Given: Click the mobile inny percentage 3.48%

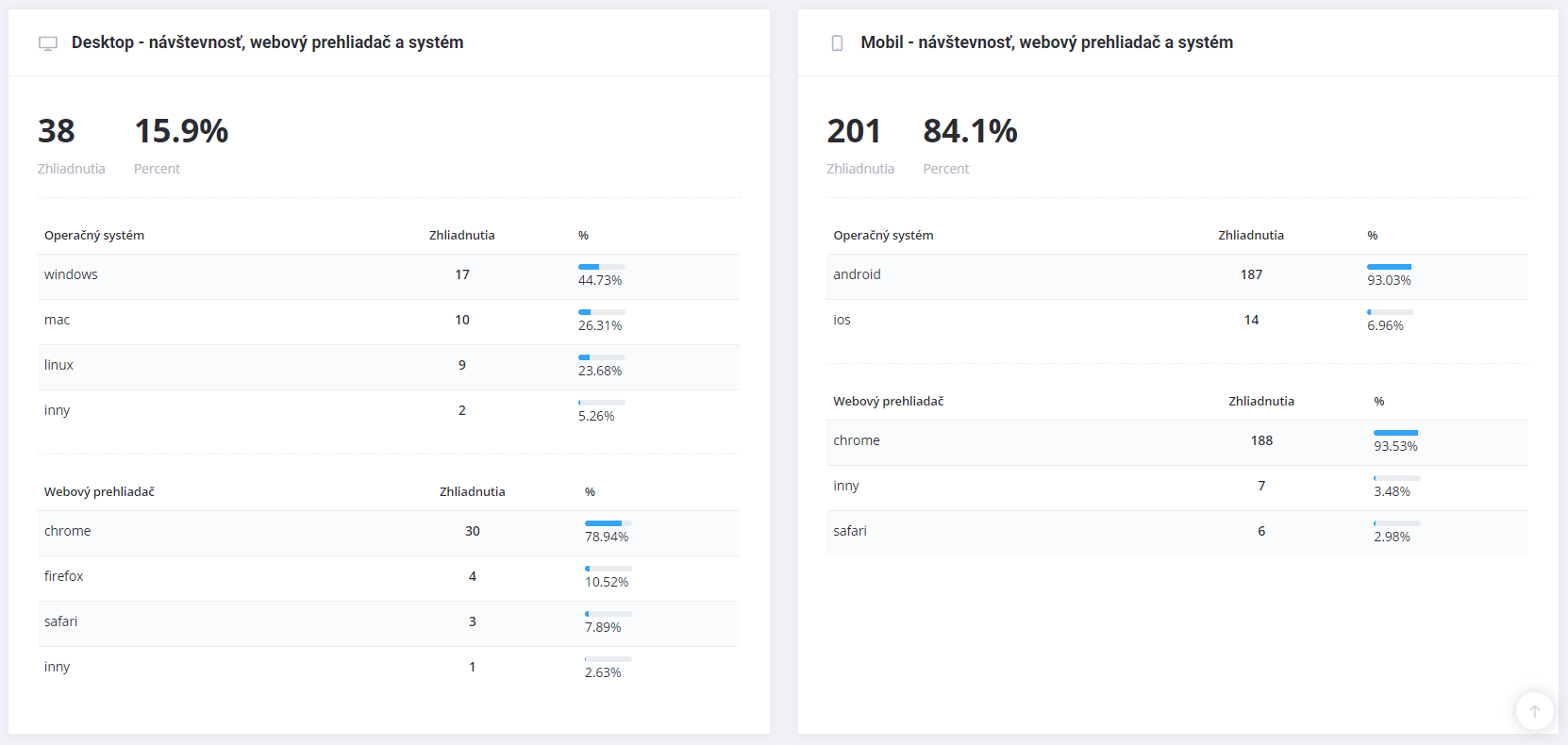Looking at the screenshot, I should [x=1392, y=491].
